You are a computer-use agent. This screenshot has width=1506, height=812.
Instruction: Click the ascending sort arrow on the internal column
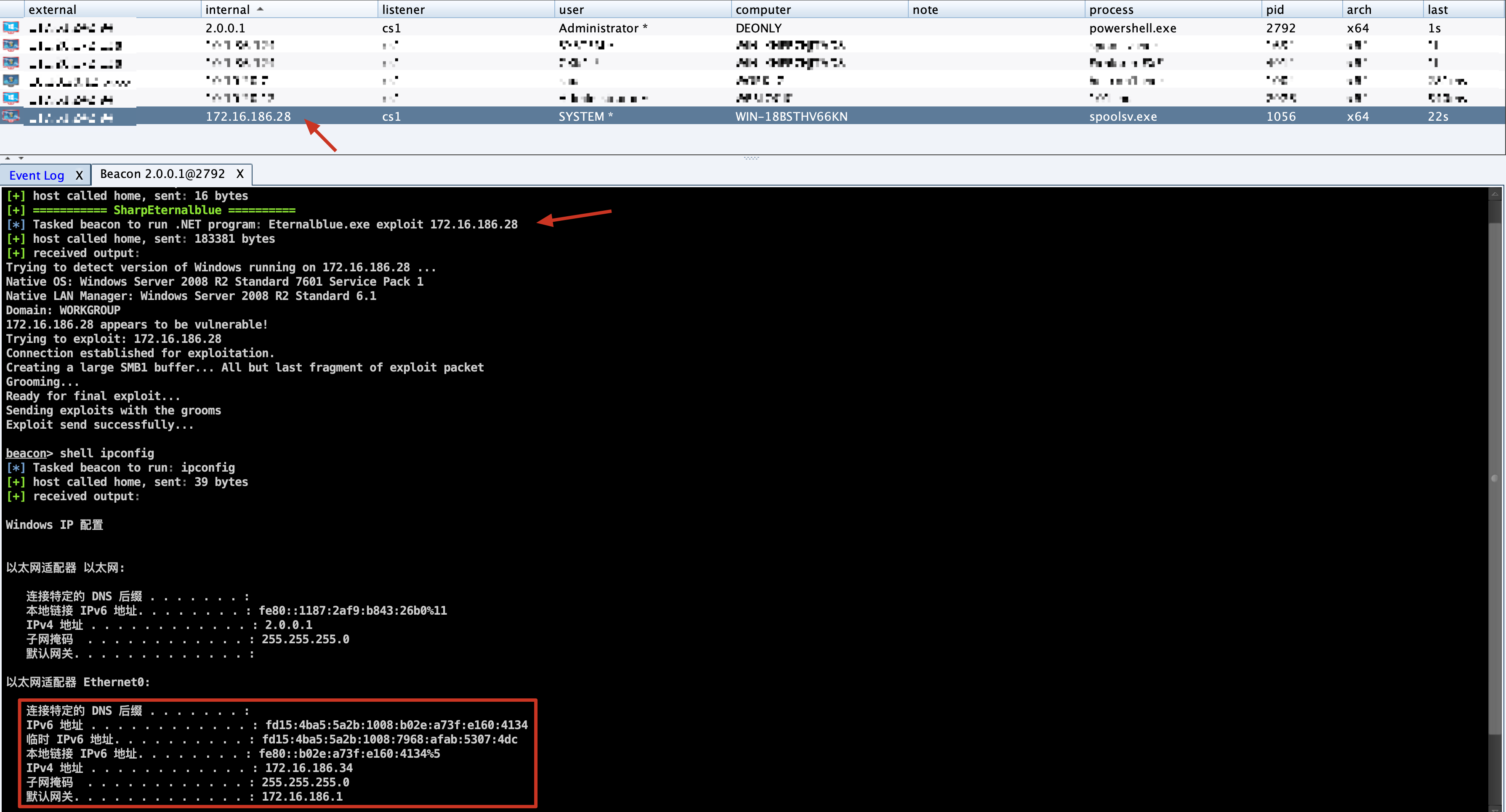260,9
